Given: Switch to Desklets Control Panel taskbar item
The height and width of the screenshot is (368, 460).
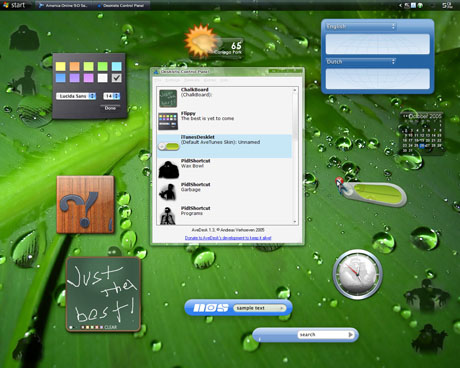Looking at the screenshot, I should 121,5.
